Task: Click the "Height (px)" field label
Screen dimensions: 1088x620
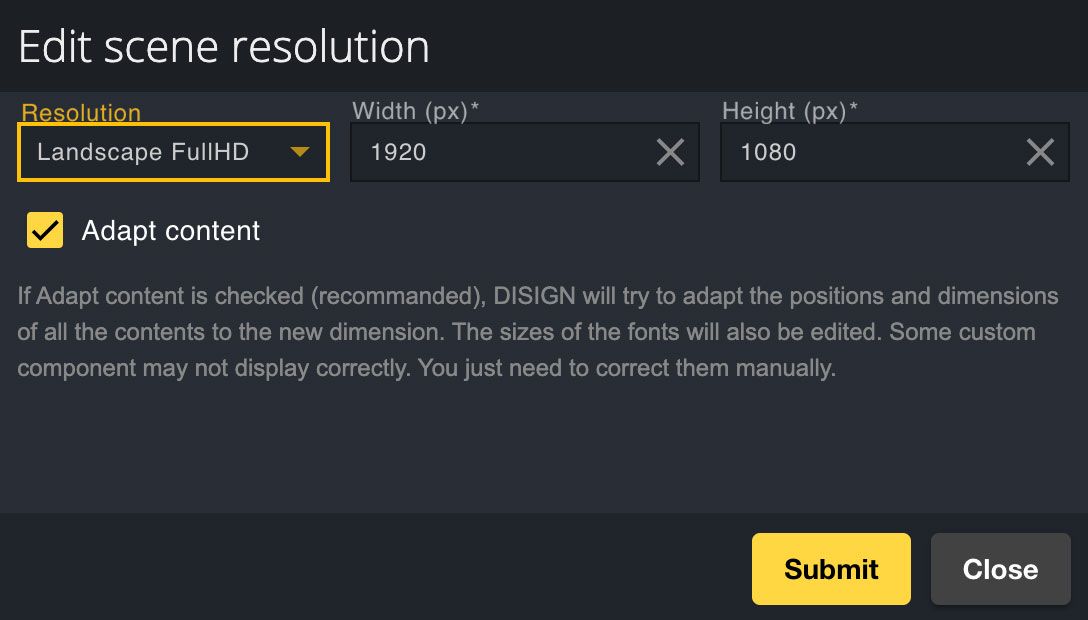Action: (784, 111)
